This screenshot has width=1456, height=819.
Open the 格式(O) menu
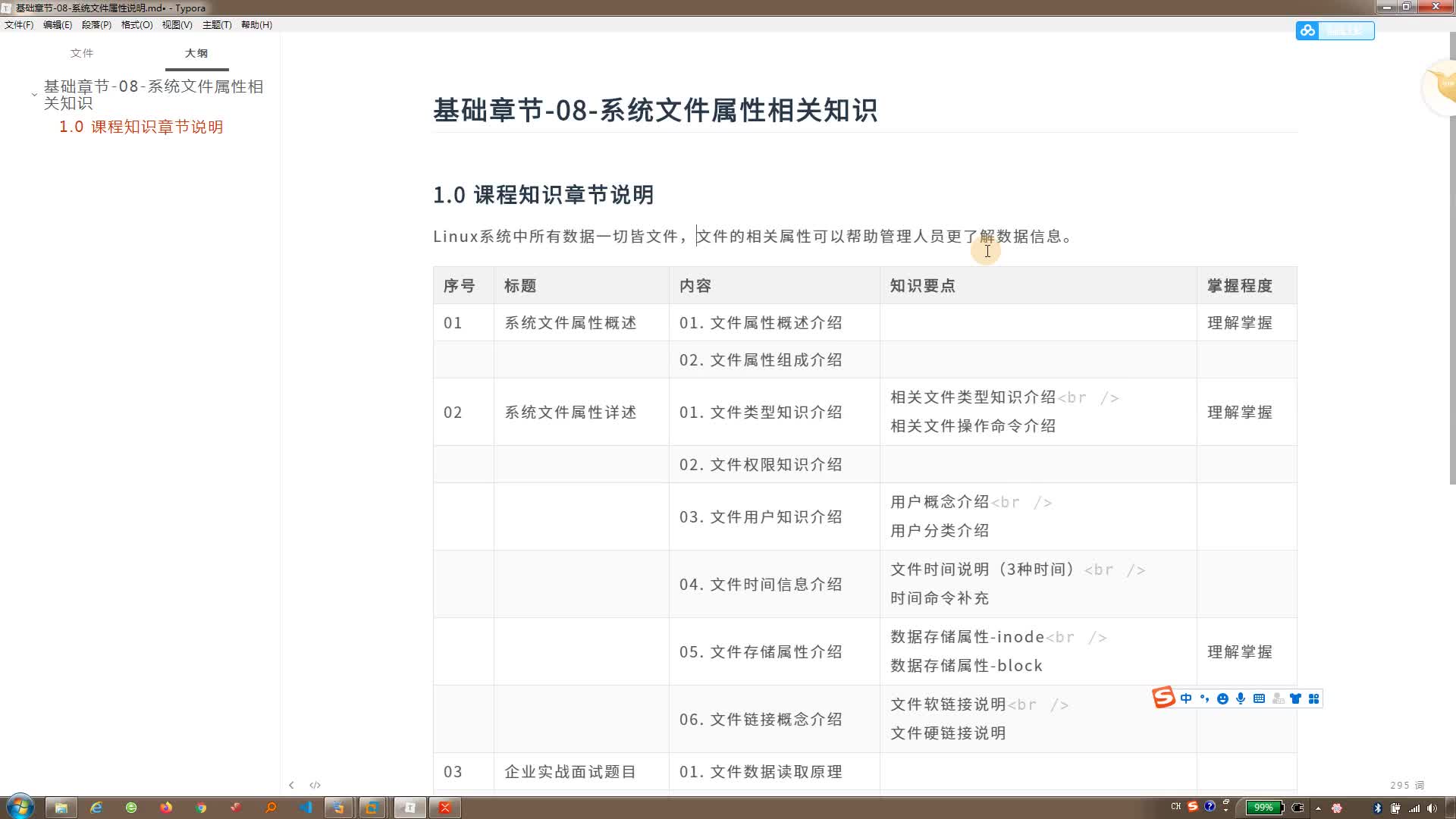click(136, 25)
